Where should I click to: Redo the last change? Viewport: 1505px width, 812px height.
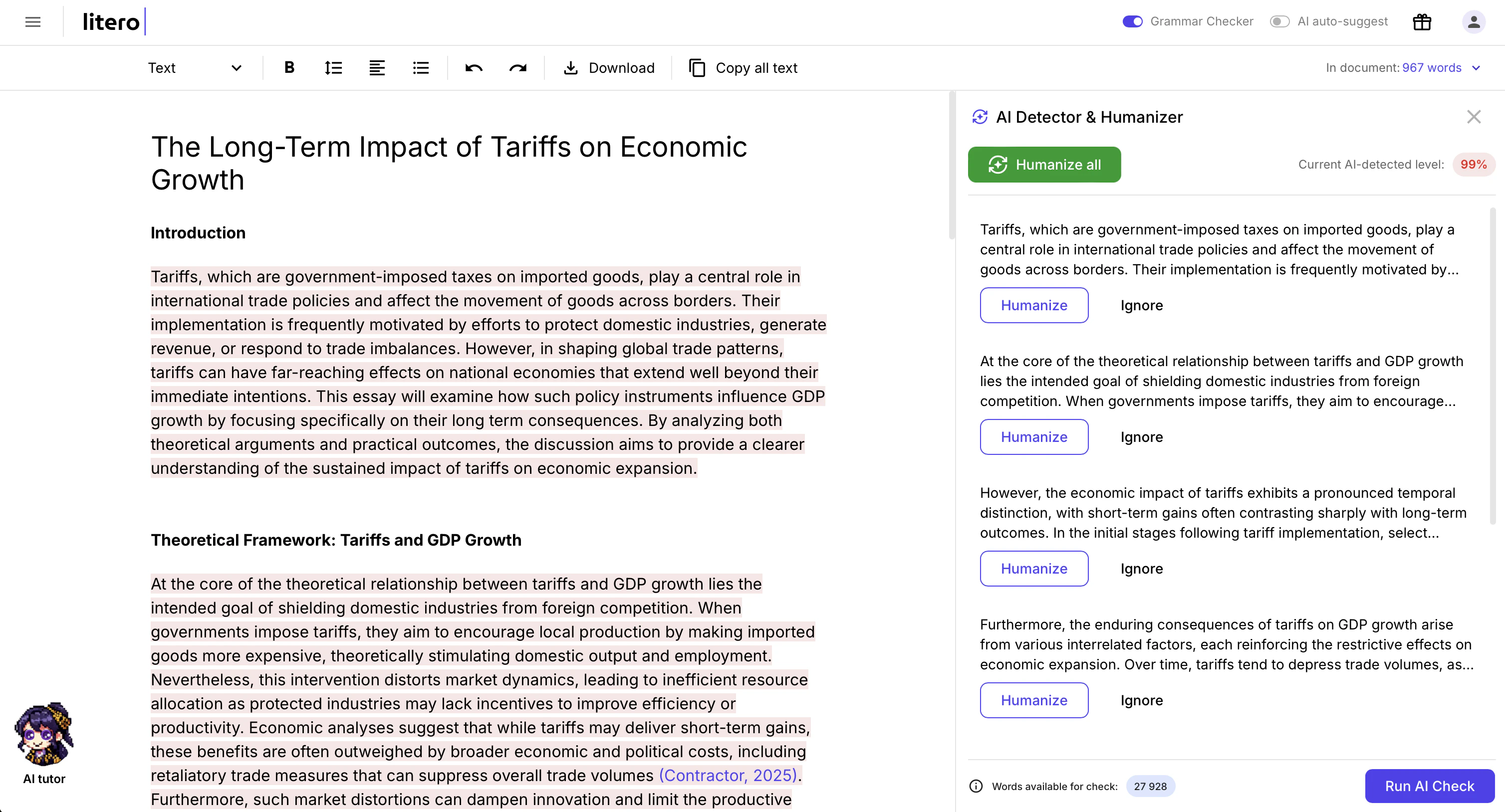(517, 68)
